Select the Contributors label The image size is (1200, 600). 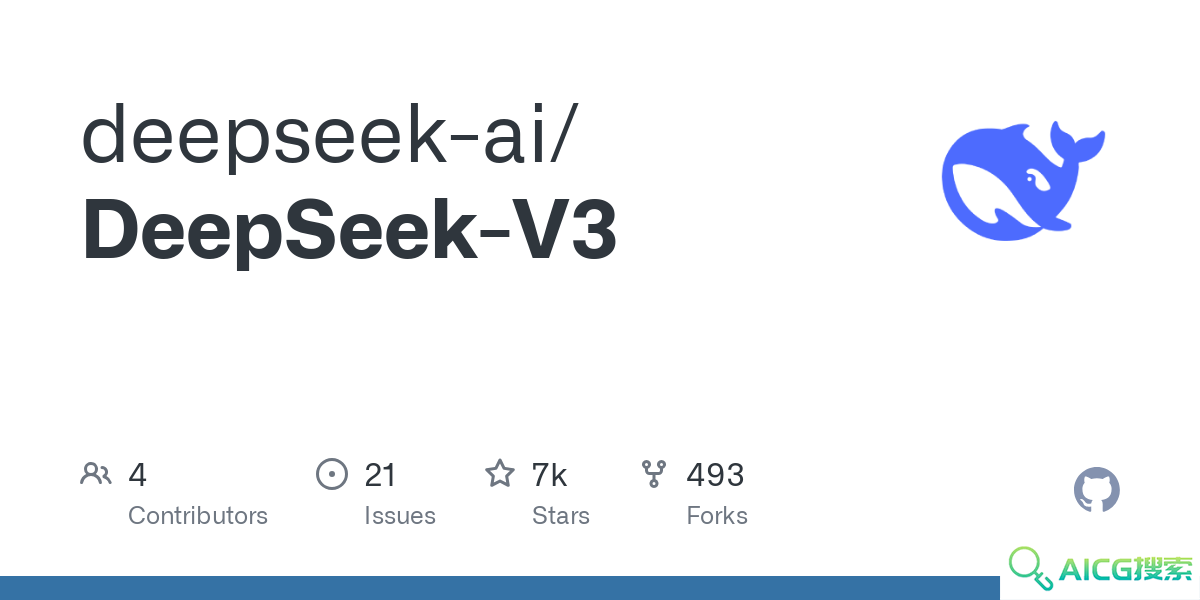198,516
